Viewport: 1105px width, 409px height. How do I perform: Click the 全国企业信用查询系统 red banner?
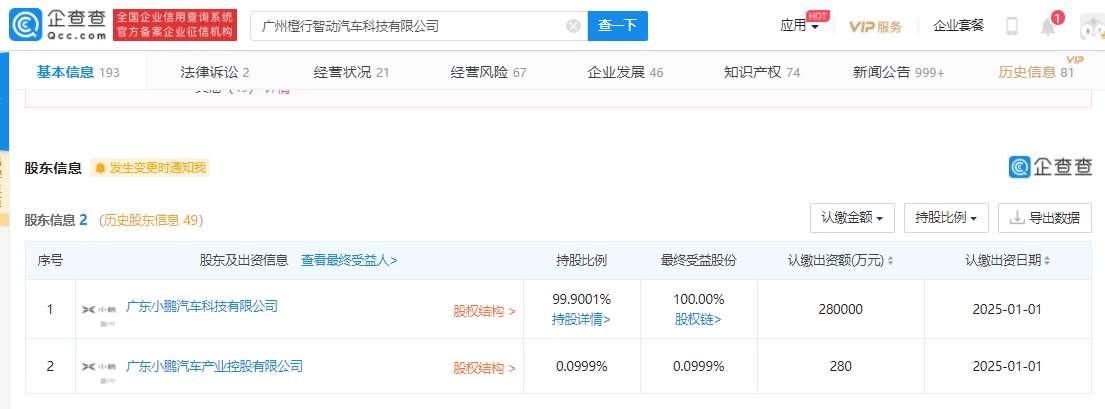[x=175, y=26]
